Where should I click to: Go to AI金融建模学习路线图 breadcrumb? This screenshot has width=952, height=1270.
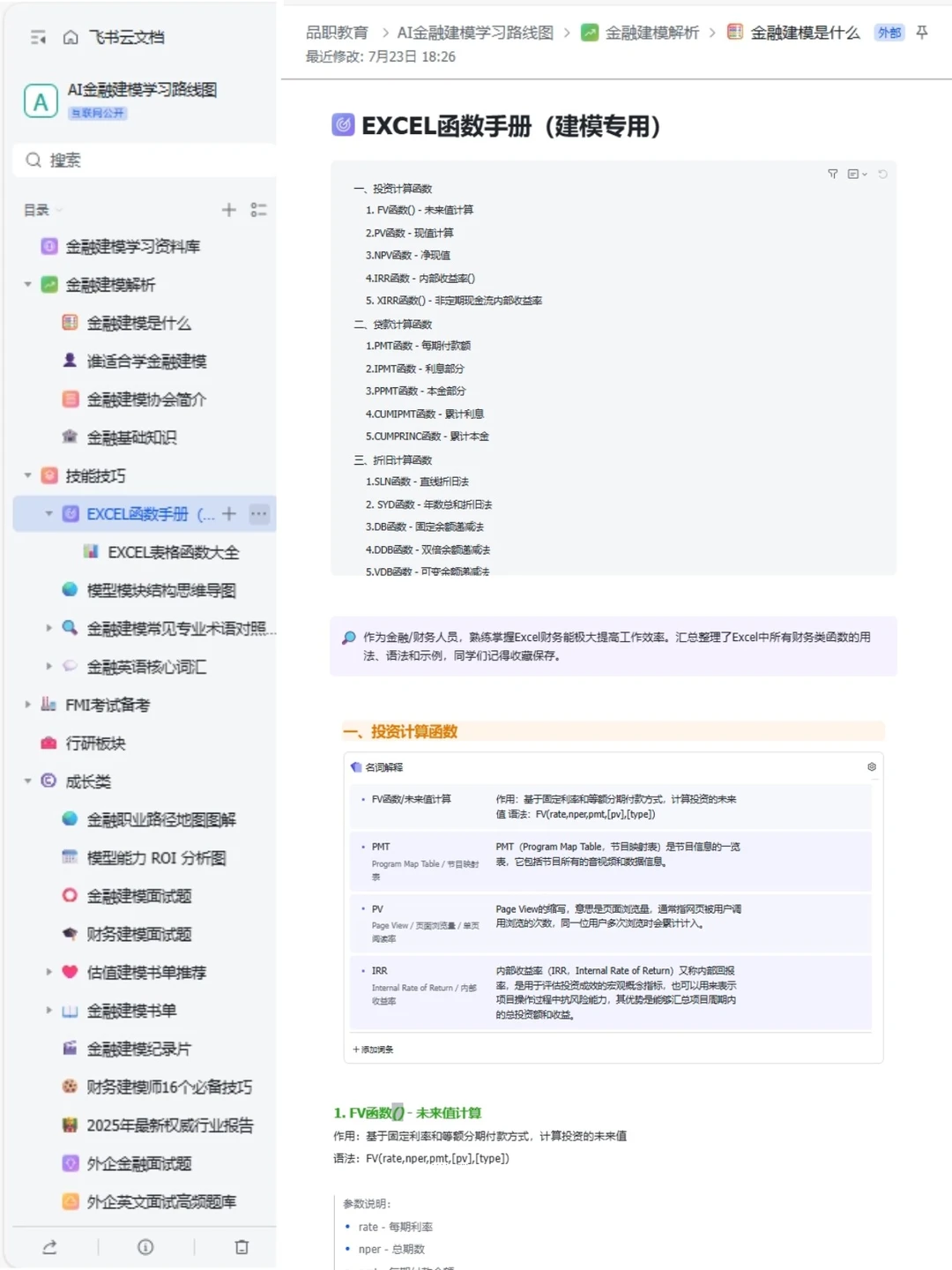[x=475, y=33]
